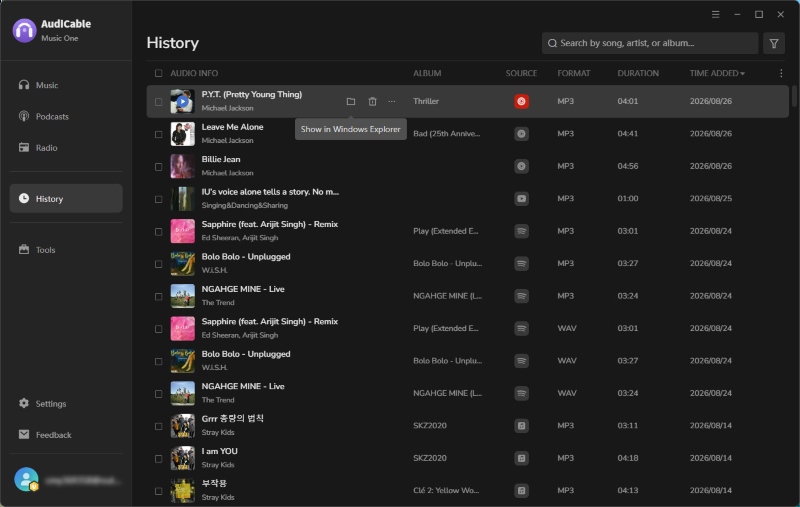Image resolution: width=800 pixels, height=507 pixels.
Task: Go to the Radio section
Action: pyautogui.click(x=66, y=147)
